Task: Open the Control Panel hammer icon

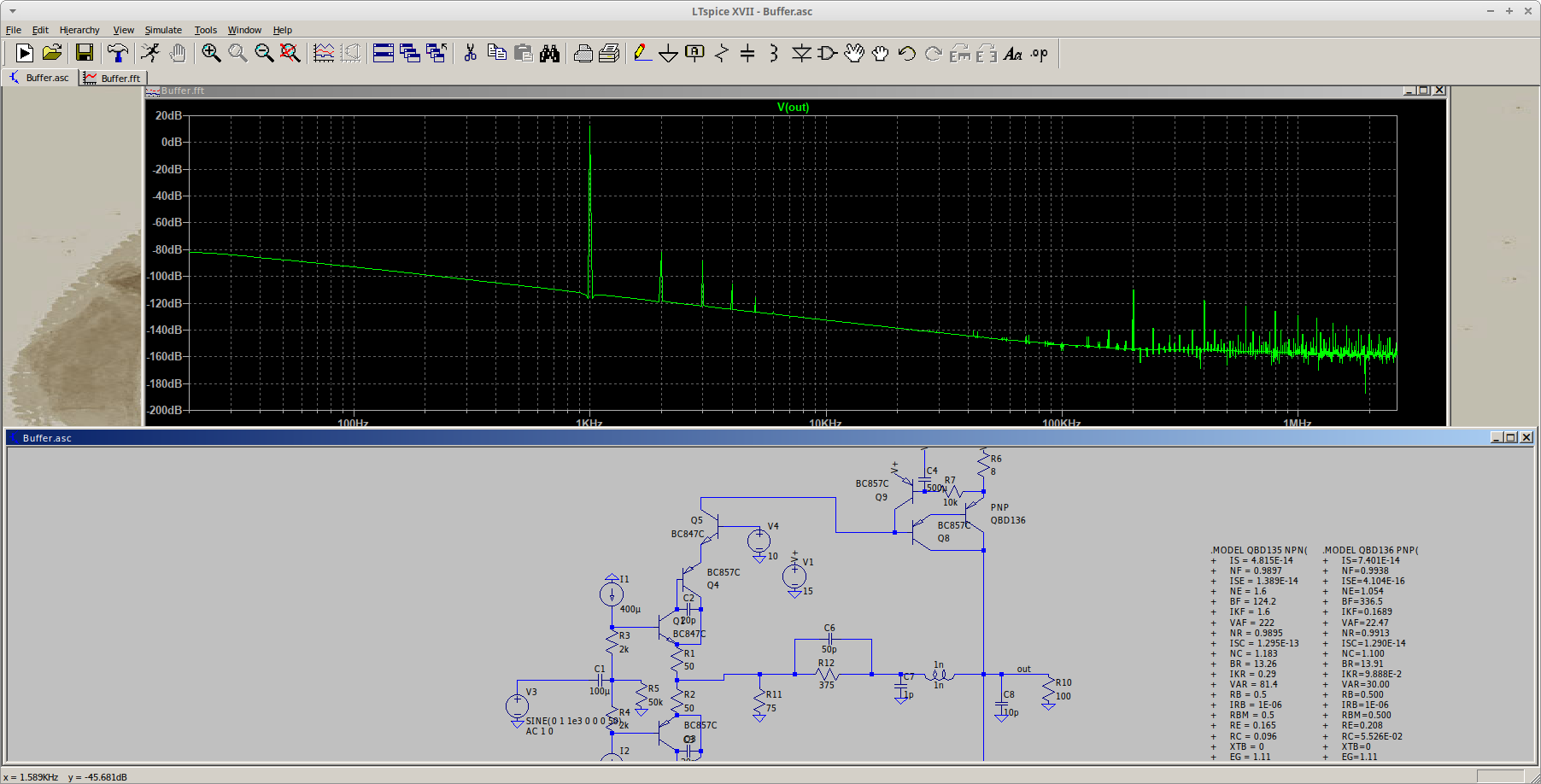Action: 118,53
